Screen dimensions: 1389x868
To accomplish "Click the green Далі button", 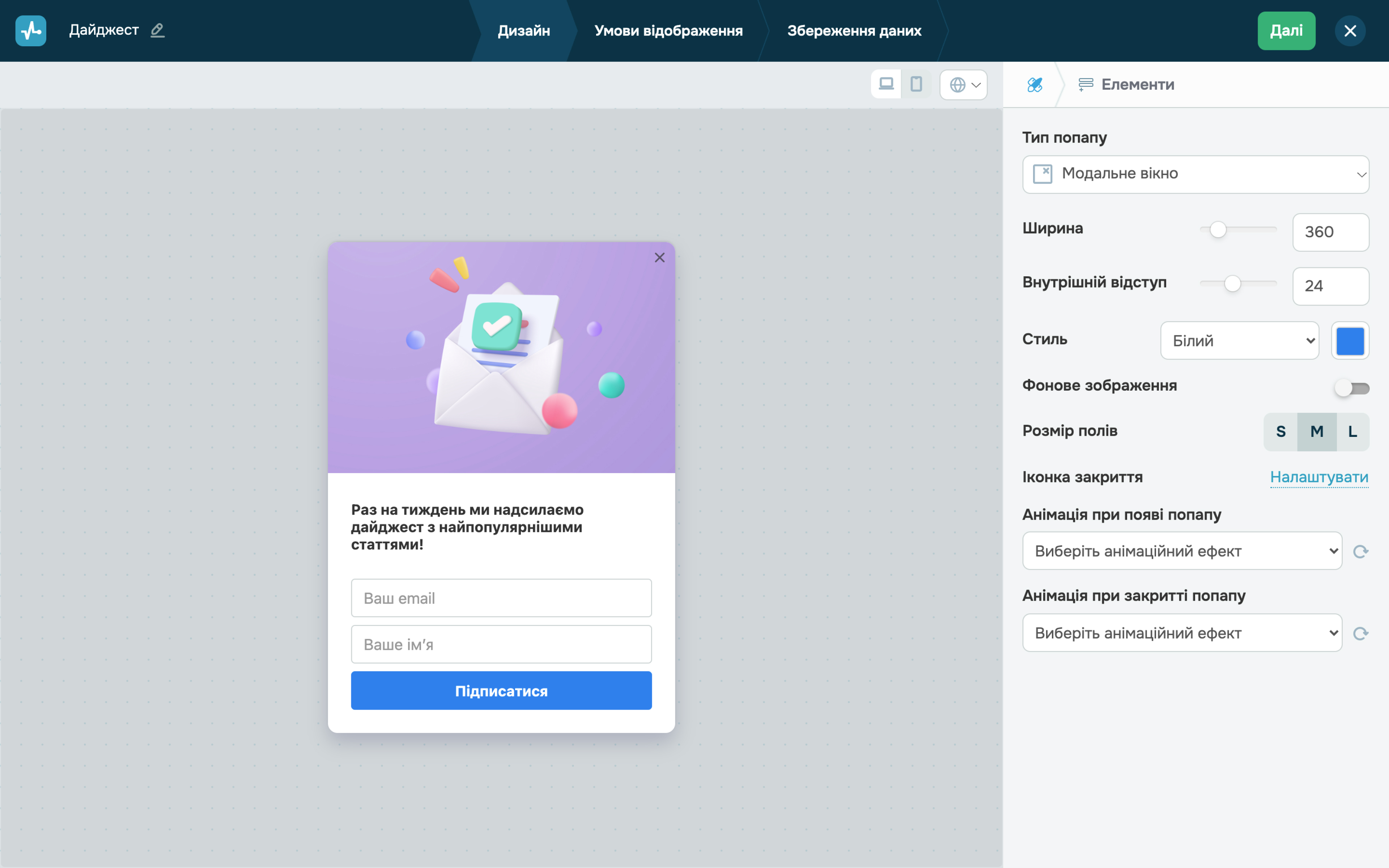I will pos(1286,30).
